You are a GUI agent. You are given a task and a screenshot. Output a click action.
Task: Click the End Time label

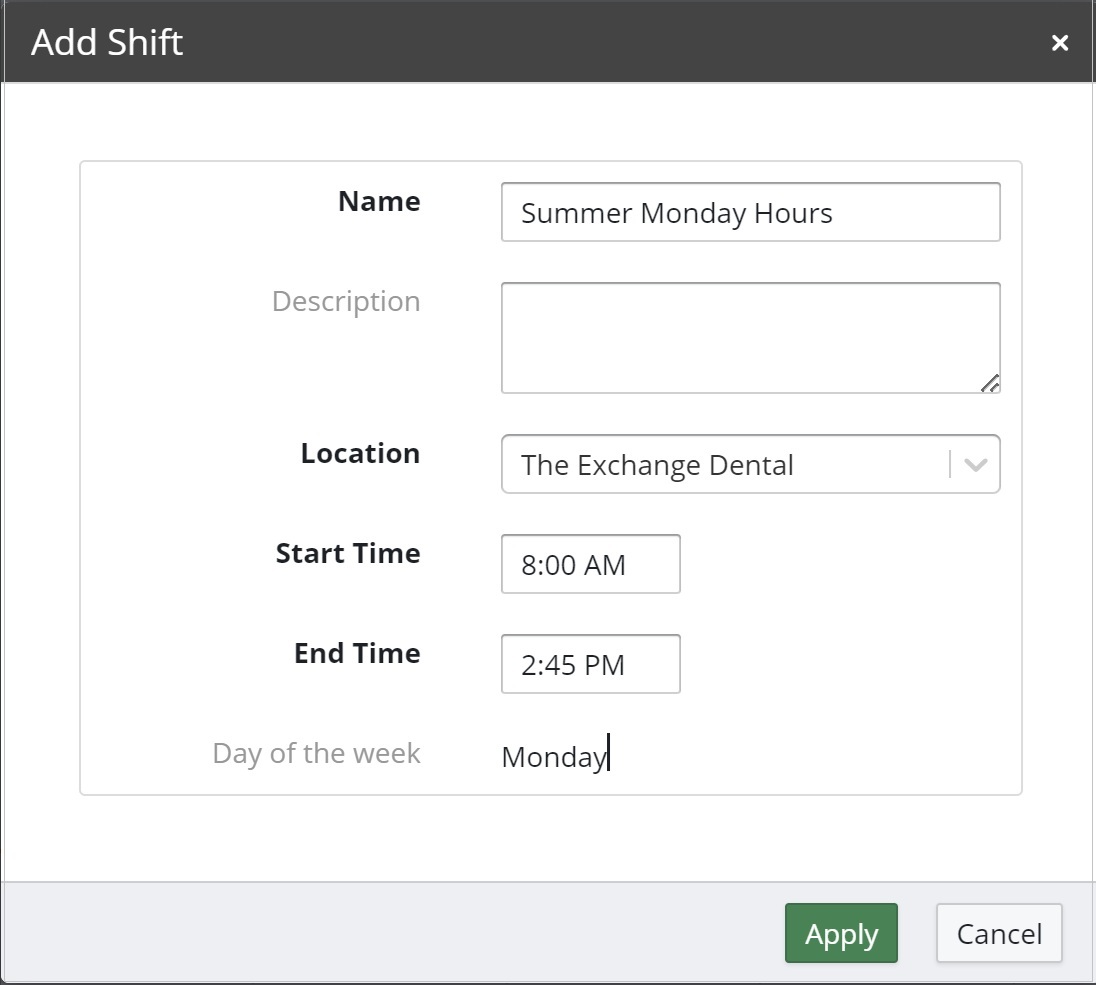(x=357, y=654)
